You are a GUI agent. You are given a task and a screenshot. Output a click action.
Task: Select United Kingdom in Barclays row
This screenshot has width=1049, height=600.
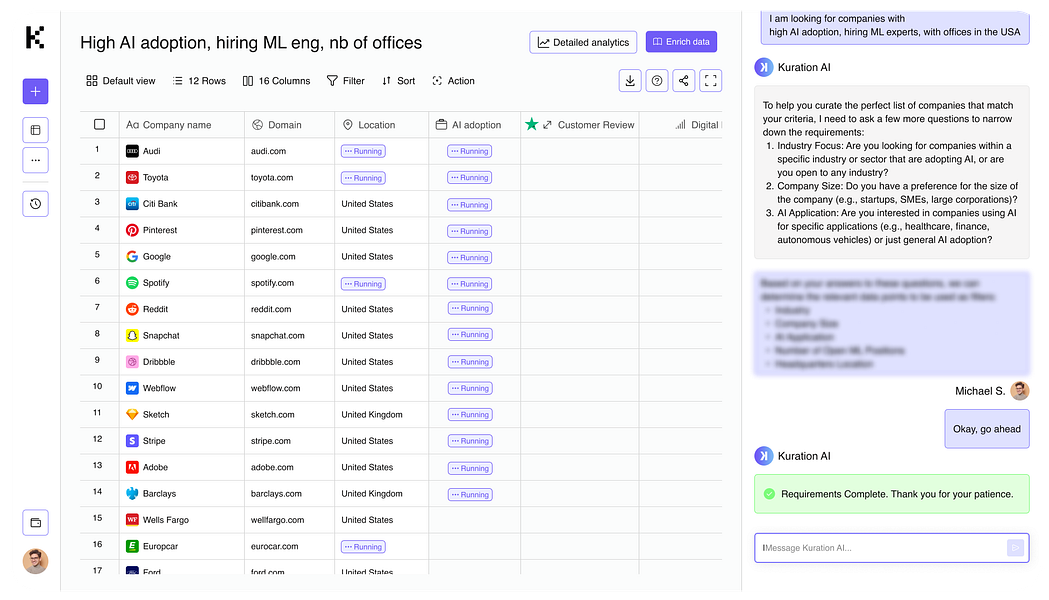[372, 494]
